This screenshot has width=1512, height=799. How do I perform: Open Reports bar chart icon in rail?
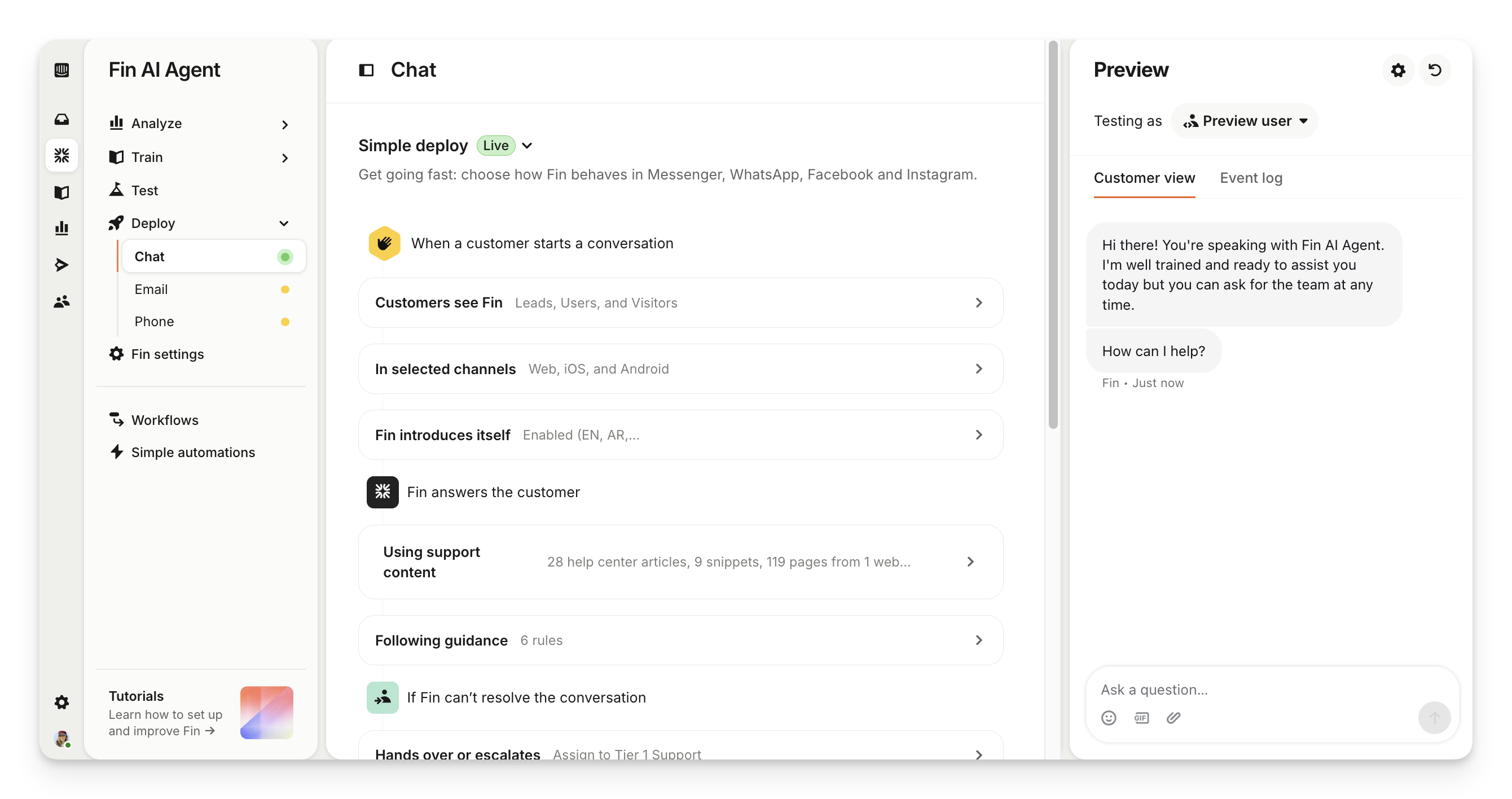tap(61, 228)
